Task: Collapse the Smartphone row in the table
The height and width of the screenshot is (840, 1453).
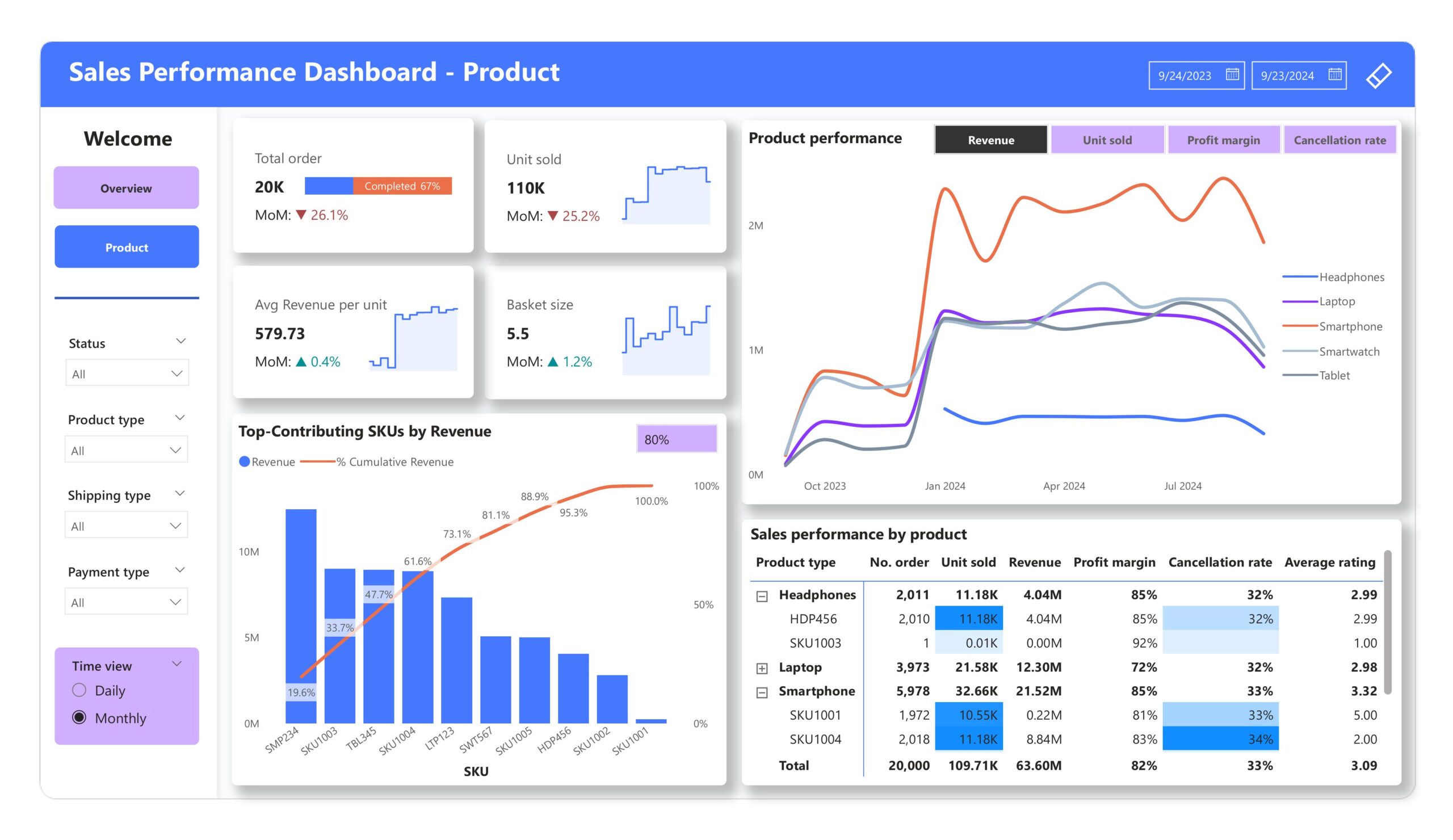Action: pyautogui.click(x=762, y=692)
